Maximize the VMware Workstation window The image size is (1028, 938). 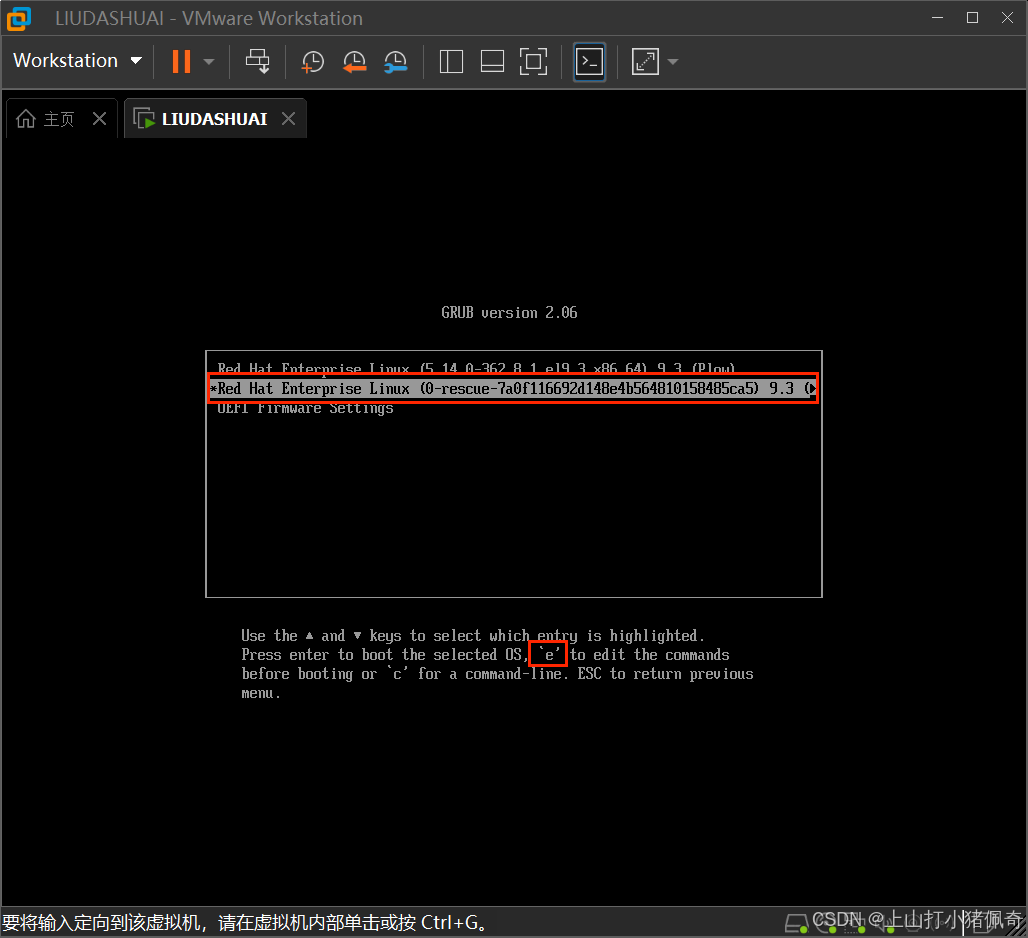click(x=973, y=18)
